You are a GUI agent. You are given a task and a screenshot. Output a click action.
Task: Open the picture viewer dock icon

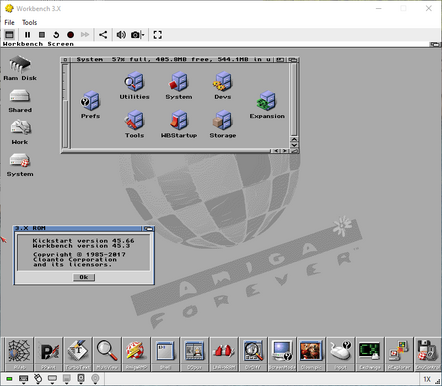coord(311,354)
